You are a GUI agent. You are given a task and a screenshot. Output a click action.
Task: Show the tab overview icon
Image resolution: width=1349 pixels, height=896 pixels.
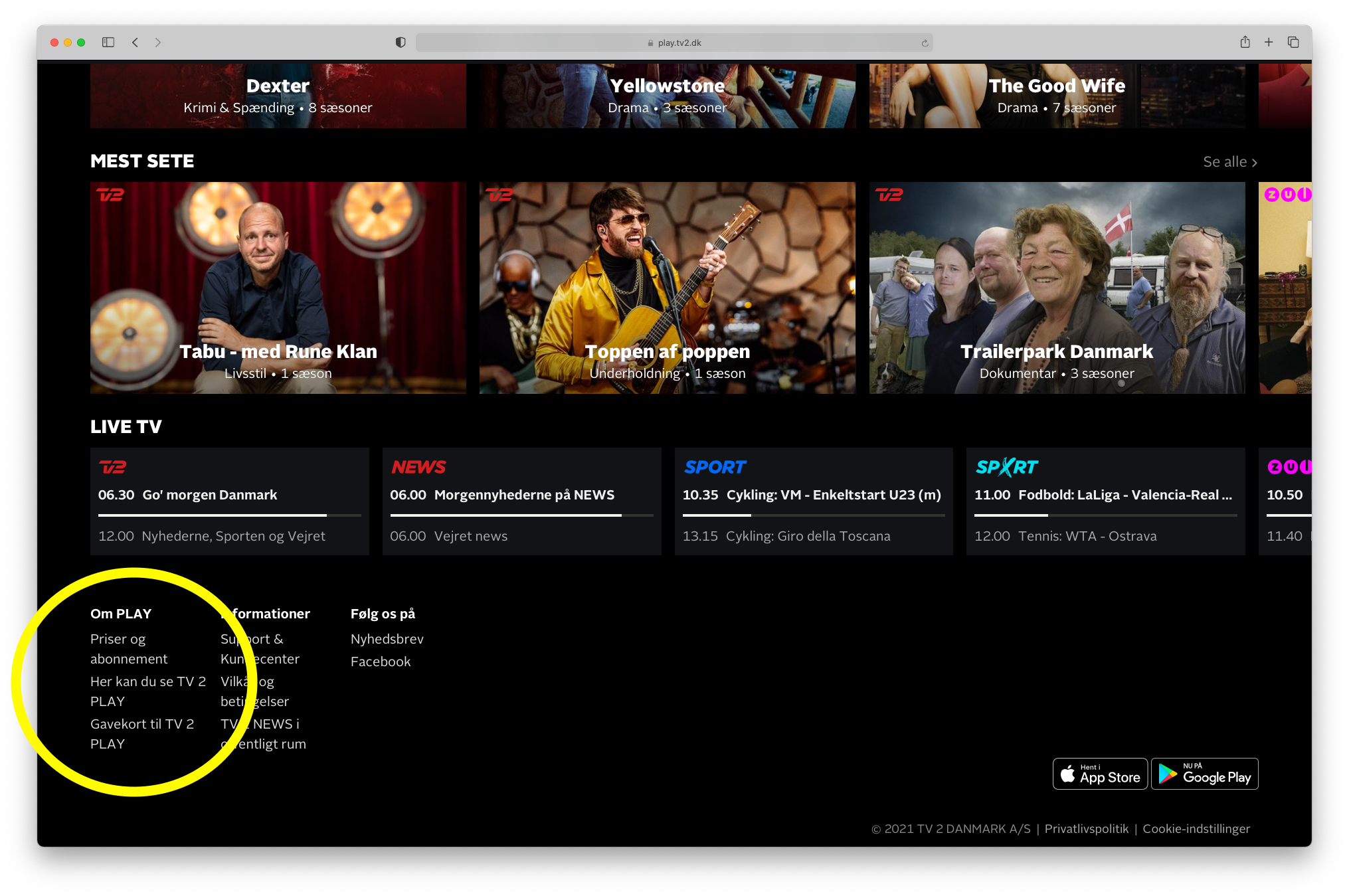1293,43
